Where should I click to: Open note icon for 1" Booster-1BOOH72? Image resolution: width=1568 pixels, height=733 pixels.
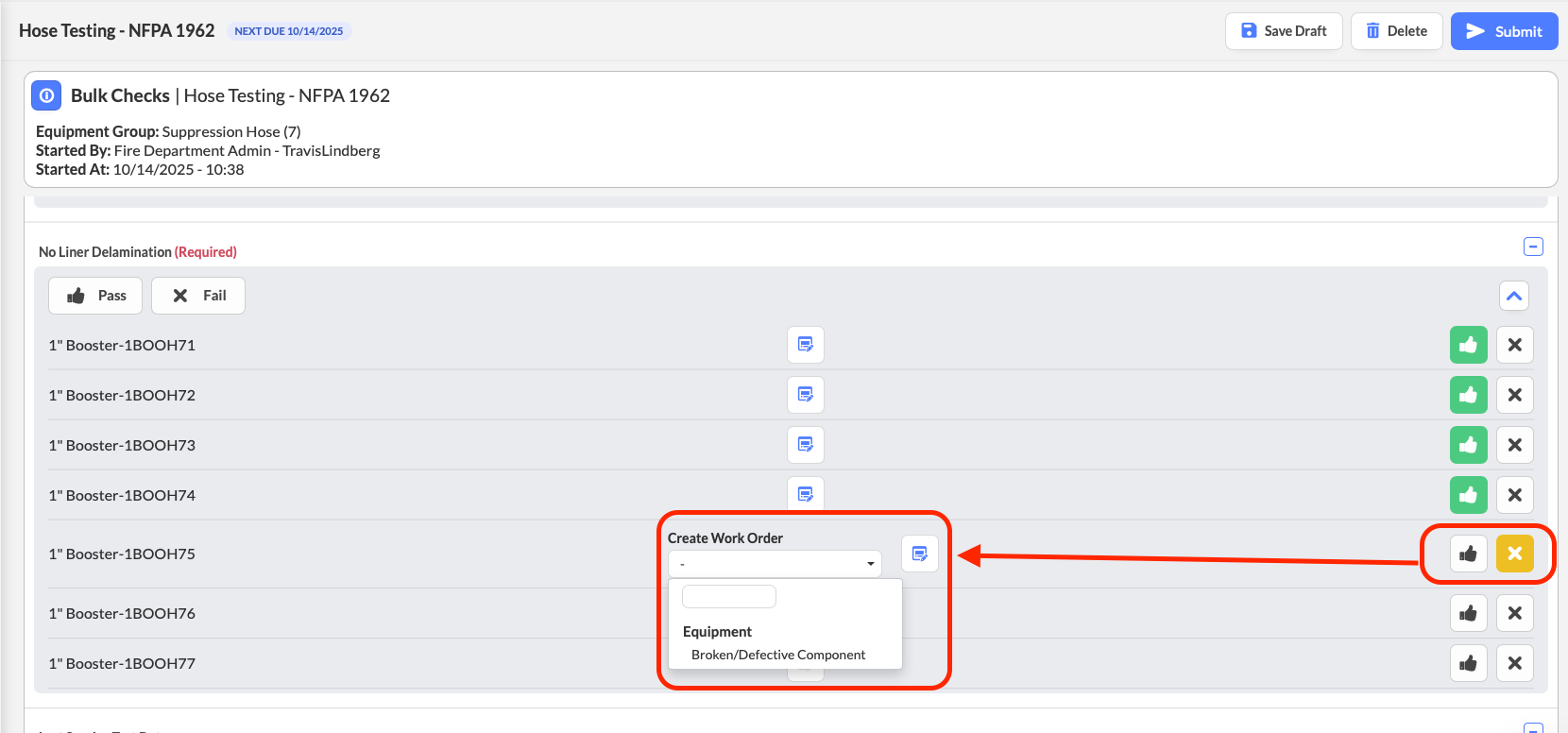805,395
